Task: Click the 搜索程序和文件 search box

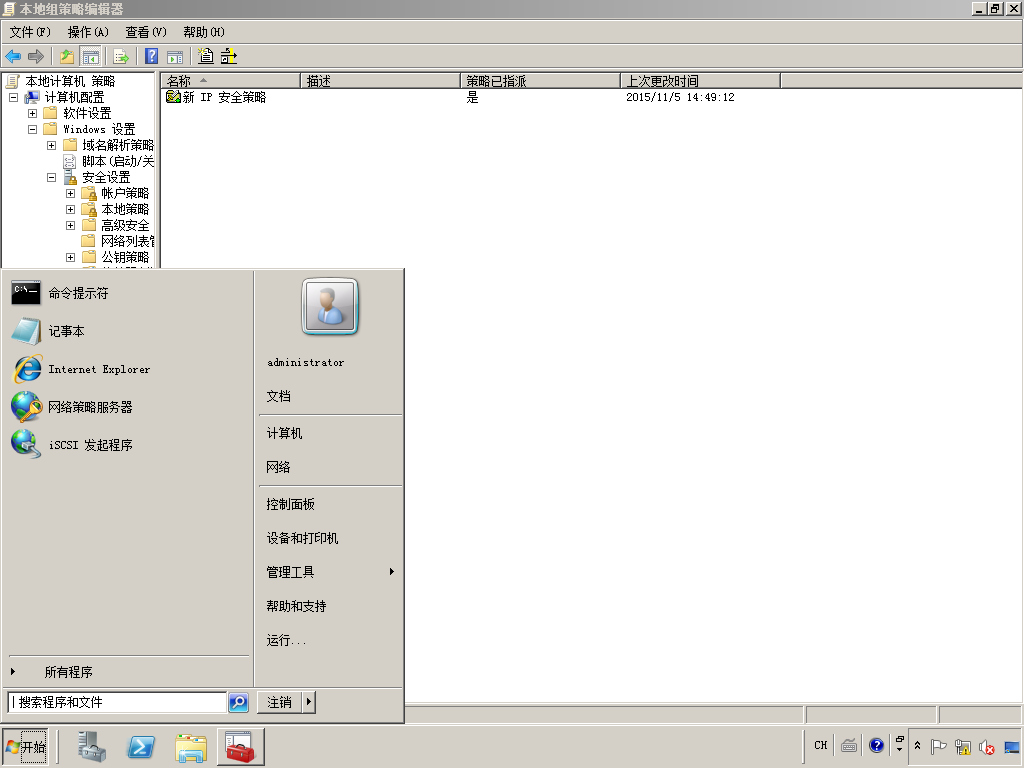Action: click(117, 703)
